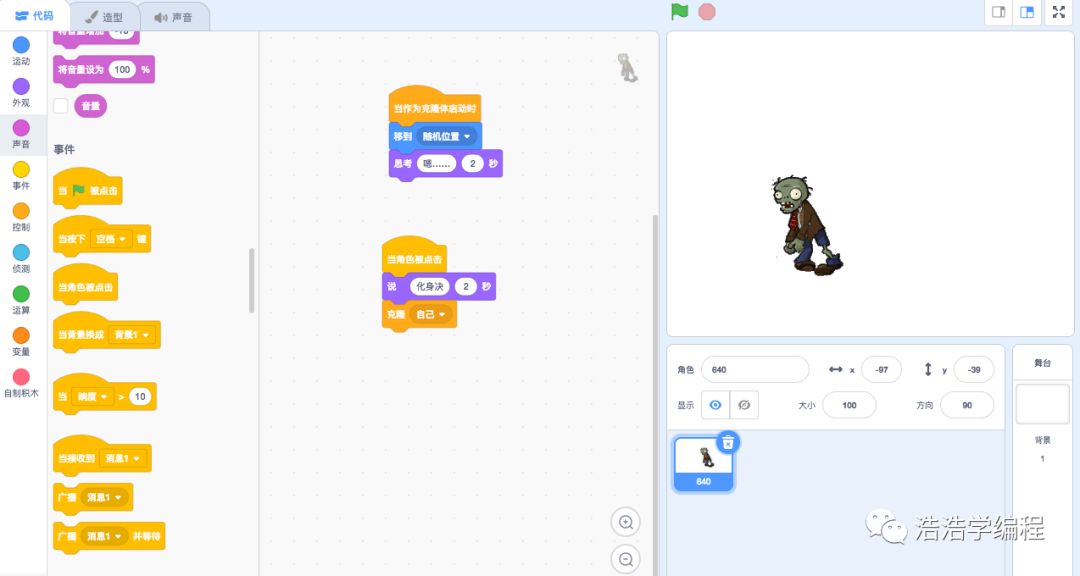This screenshot has height=576, width=1080.
Task: Edit the 100 volume value field
Action: pos(123,70)
